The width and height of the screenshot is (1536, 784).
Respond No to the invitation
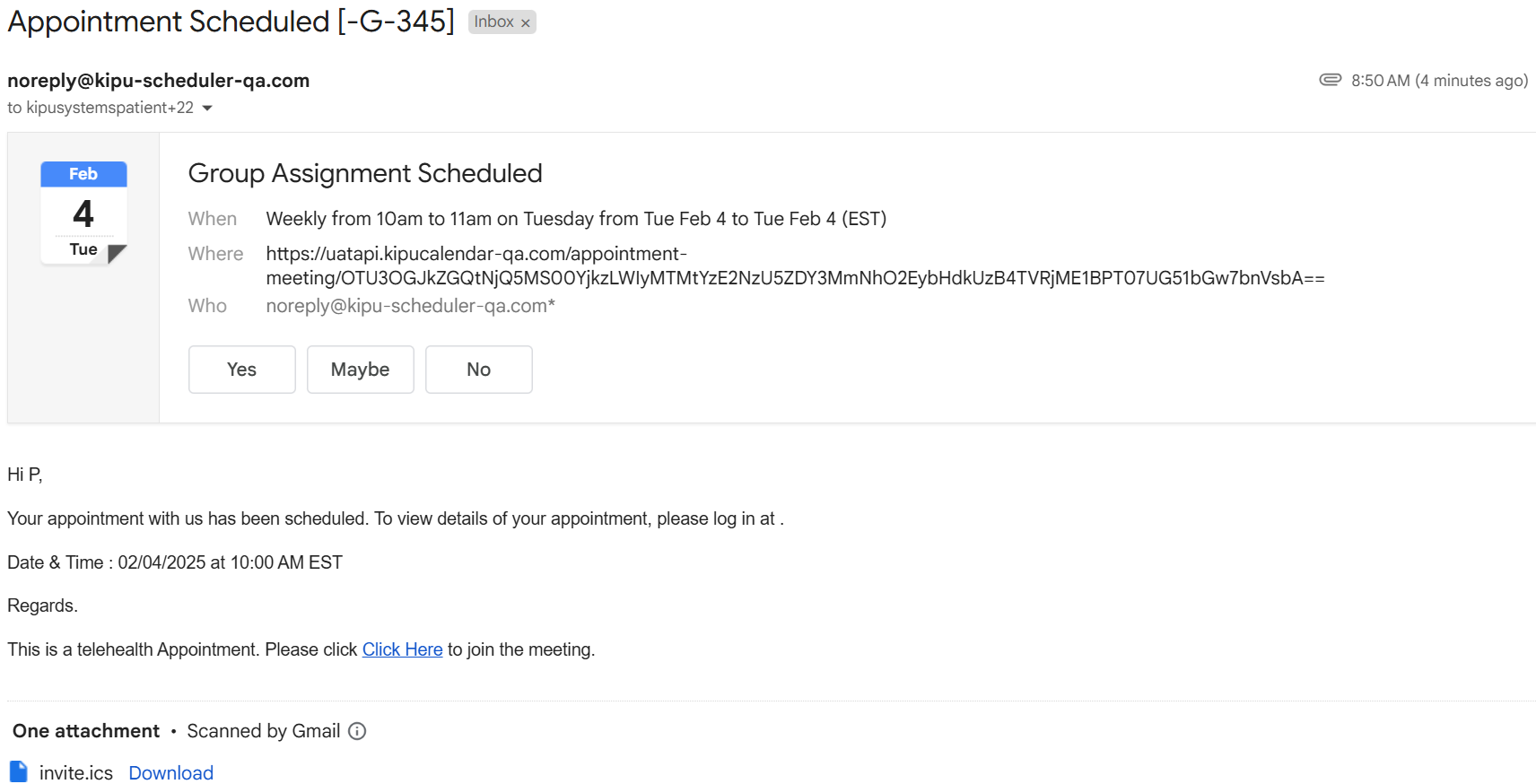point(478,370)
